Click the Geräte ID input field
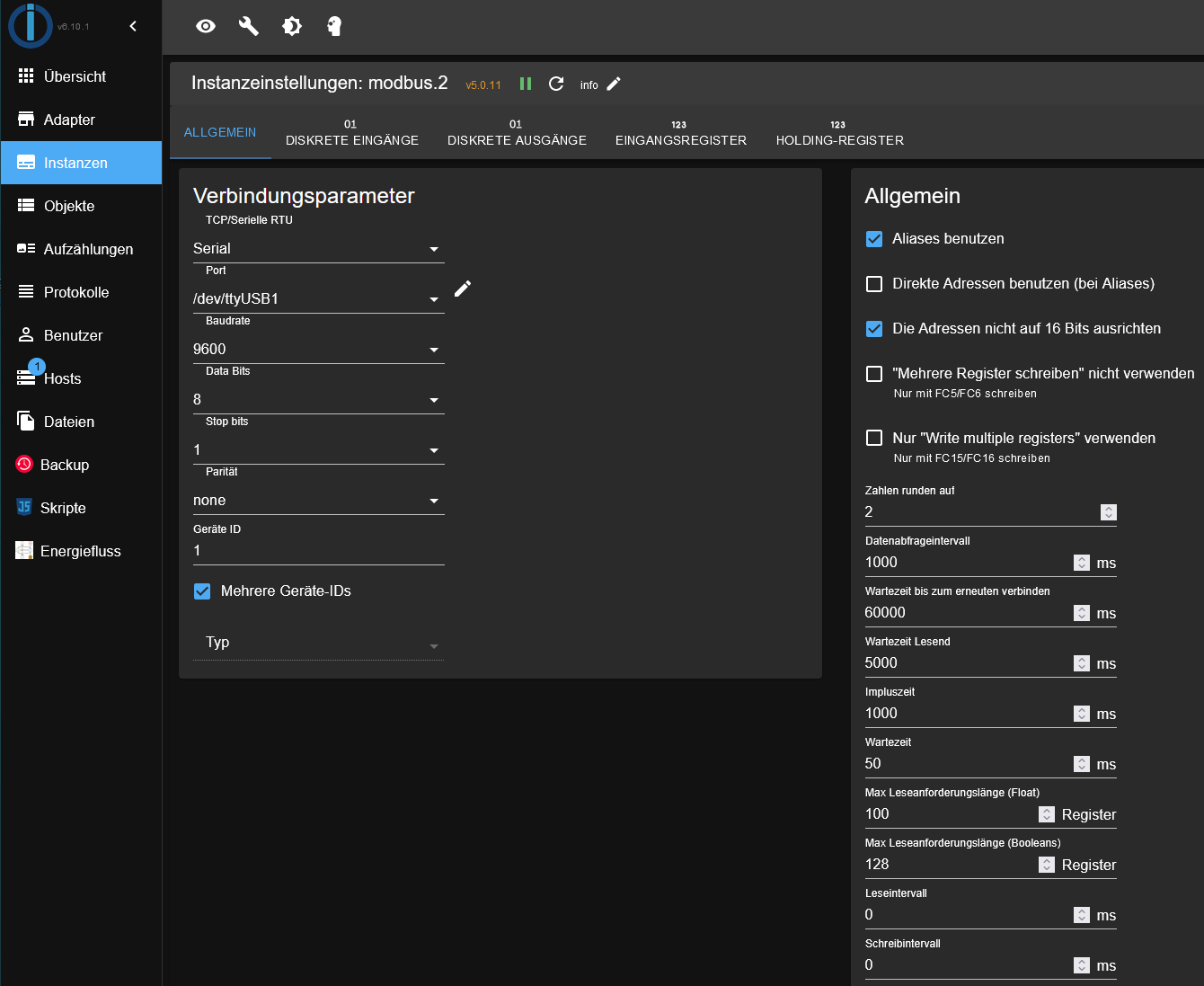The image size is (1204, 986). (x=318, y=551)
